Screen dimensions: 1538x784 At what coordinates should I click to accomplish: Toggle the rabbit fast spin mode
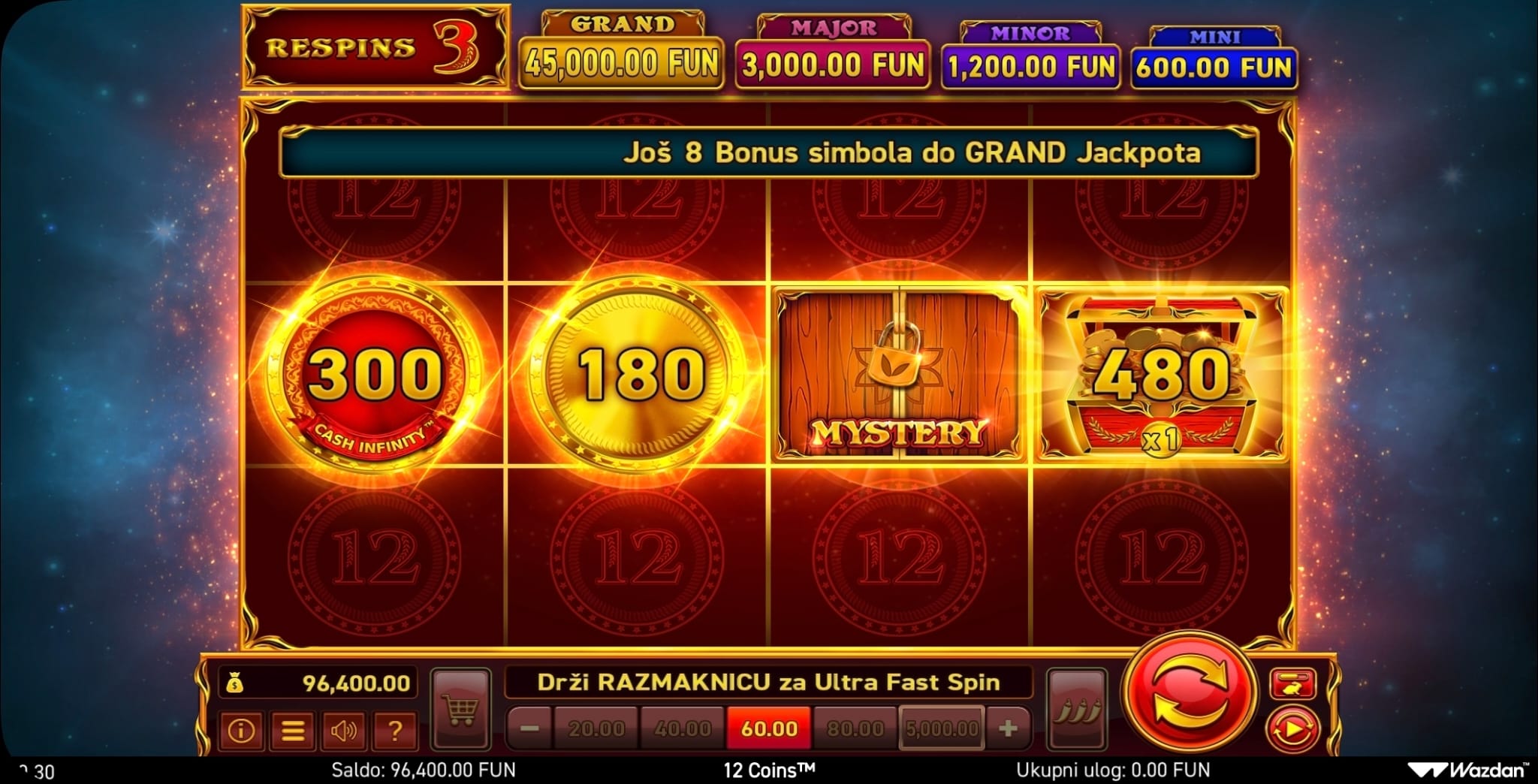tap(1292, 684)
